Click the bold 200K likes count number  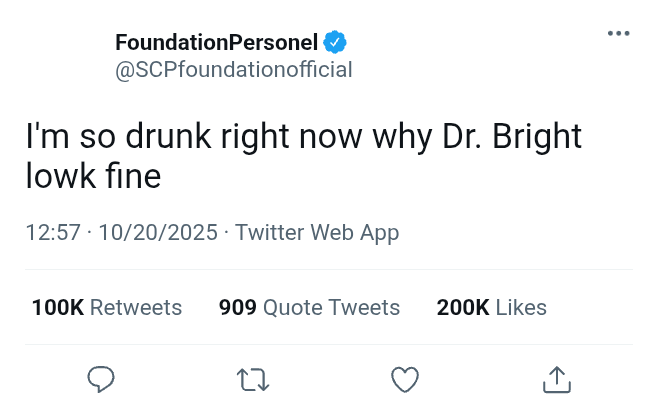(462, 307)
